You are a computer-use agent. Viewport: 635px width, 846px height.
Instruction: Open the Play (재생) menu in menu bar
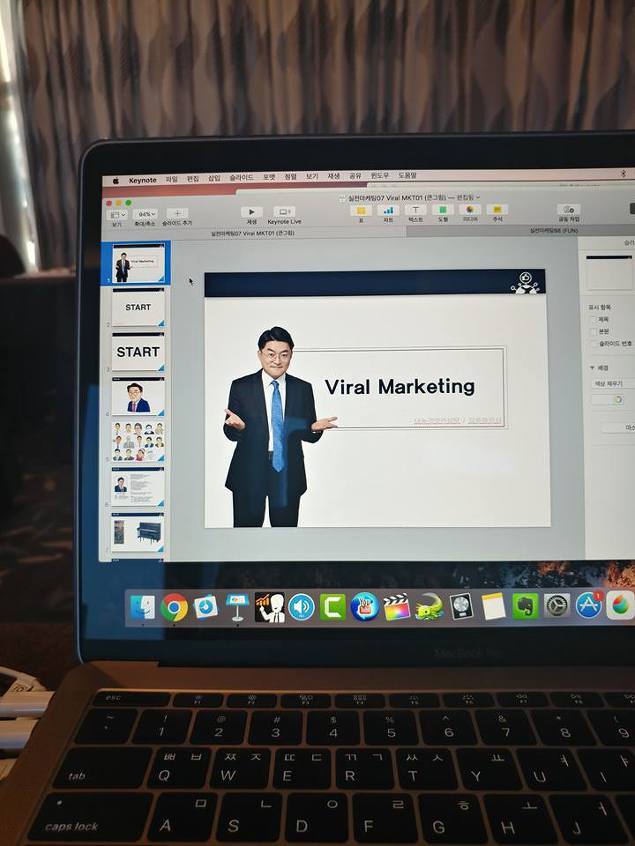click(x=334, y=176)
